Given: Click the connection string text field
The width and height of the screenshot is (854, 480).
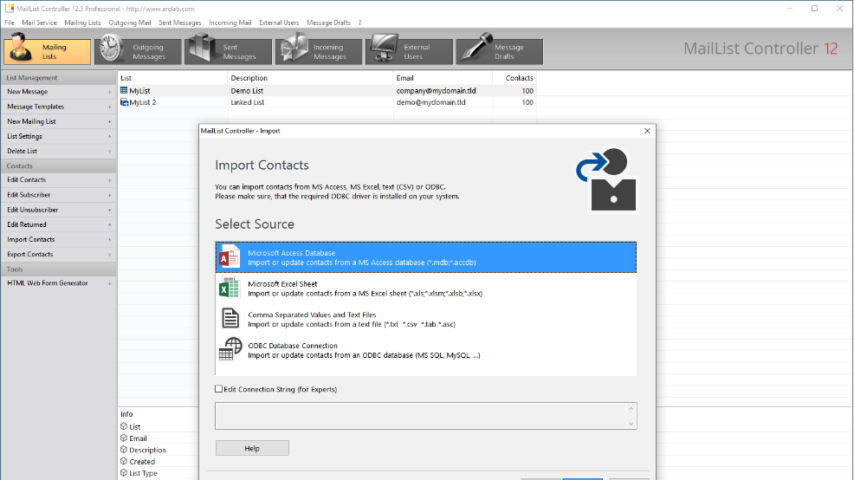Looking at the screenshot, I should point(421,416).
